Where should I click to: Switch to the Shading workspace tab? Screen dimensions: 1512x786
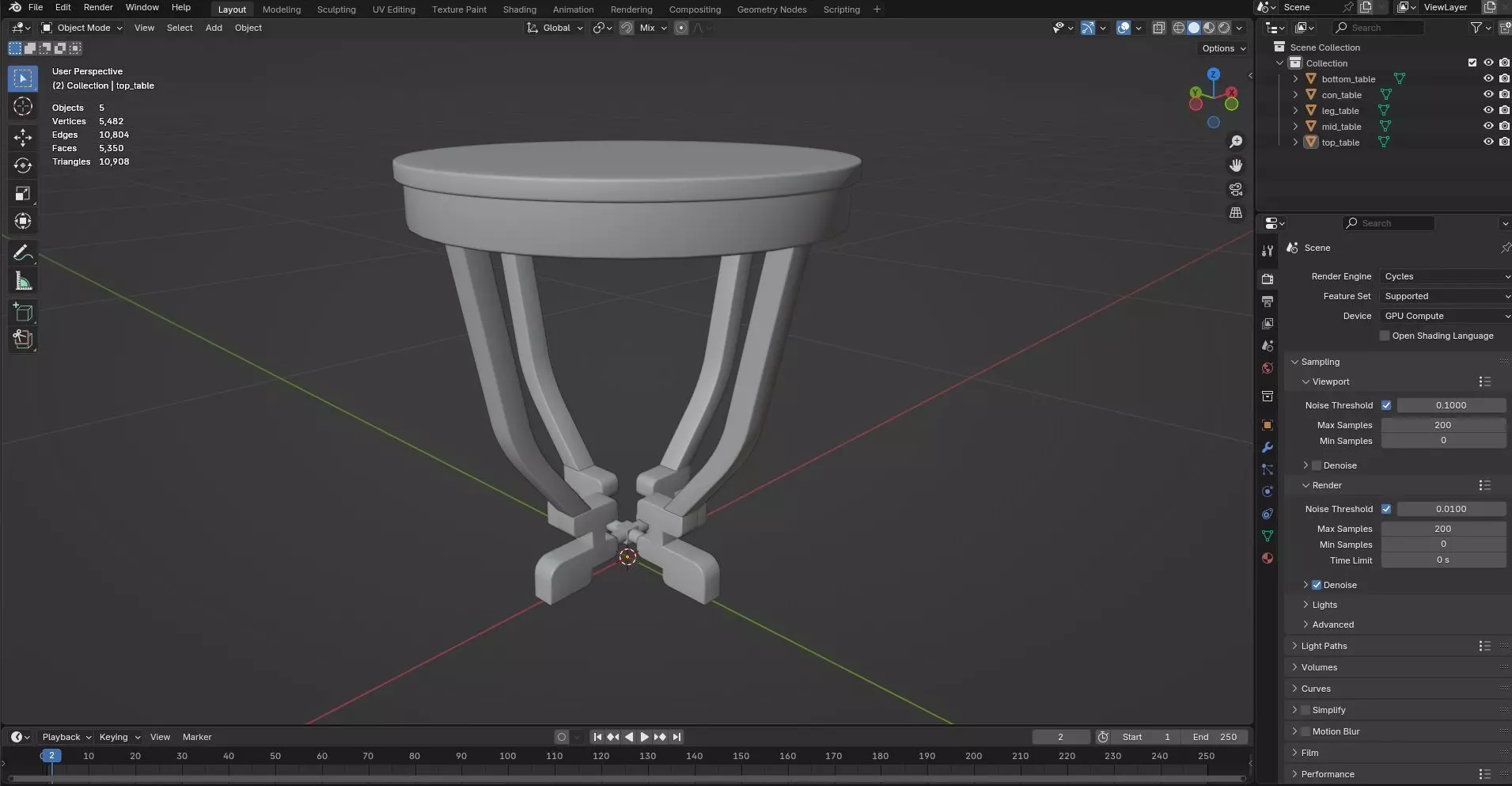pyautogui.click(x=519, y=9)
